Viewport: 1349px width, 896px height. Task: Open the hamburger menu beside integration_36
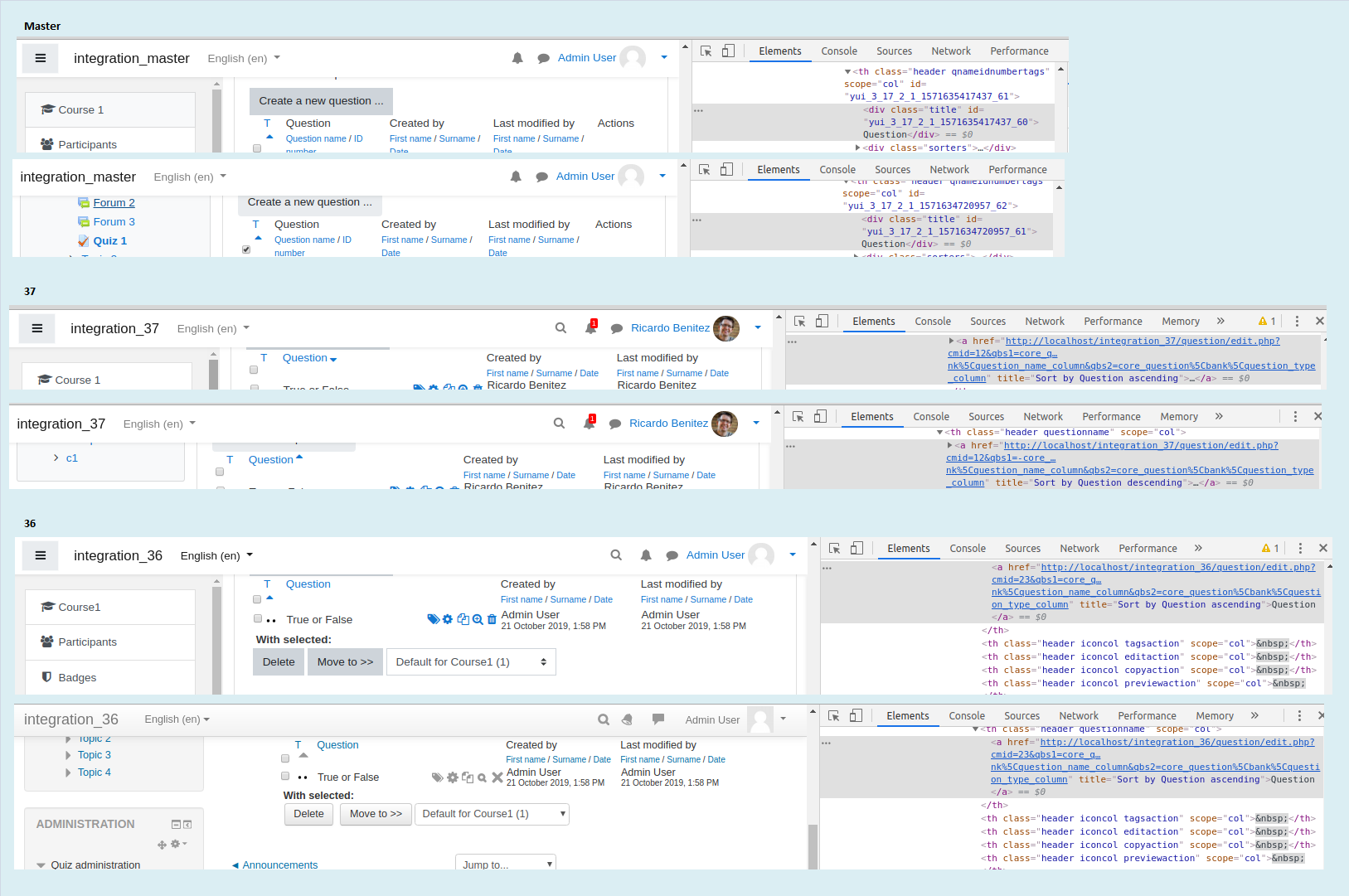tap(40, 555)
